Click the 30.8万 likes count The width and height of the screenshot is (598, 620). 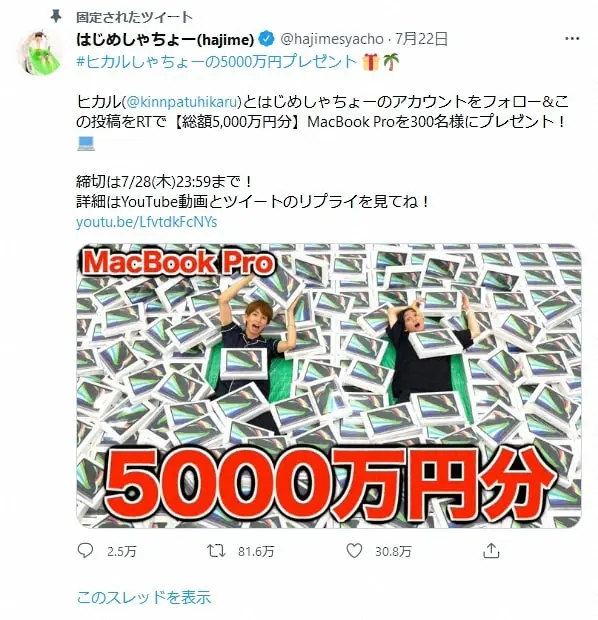point(393,551)
